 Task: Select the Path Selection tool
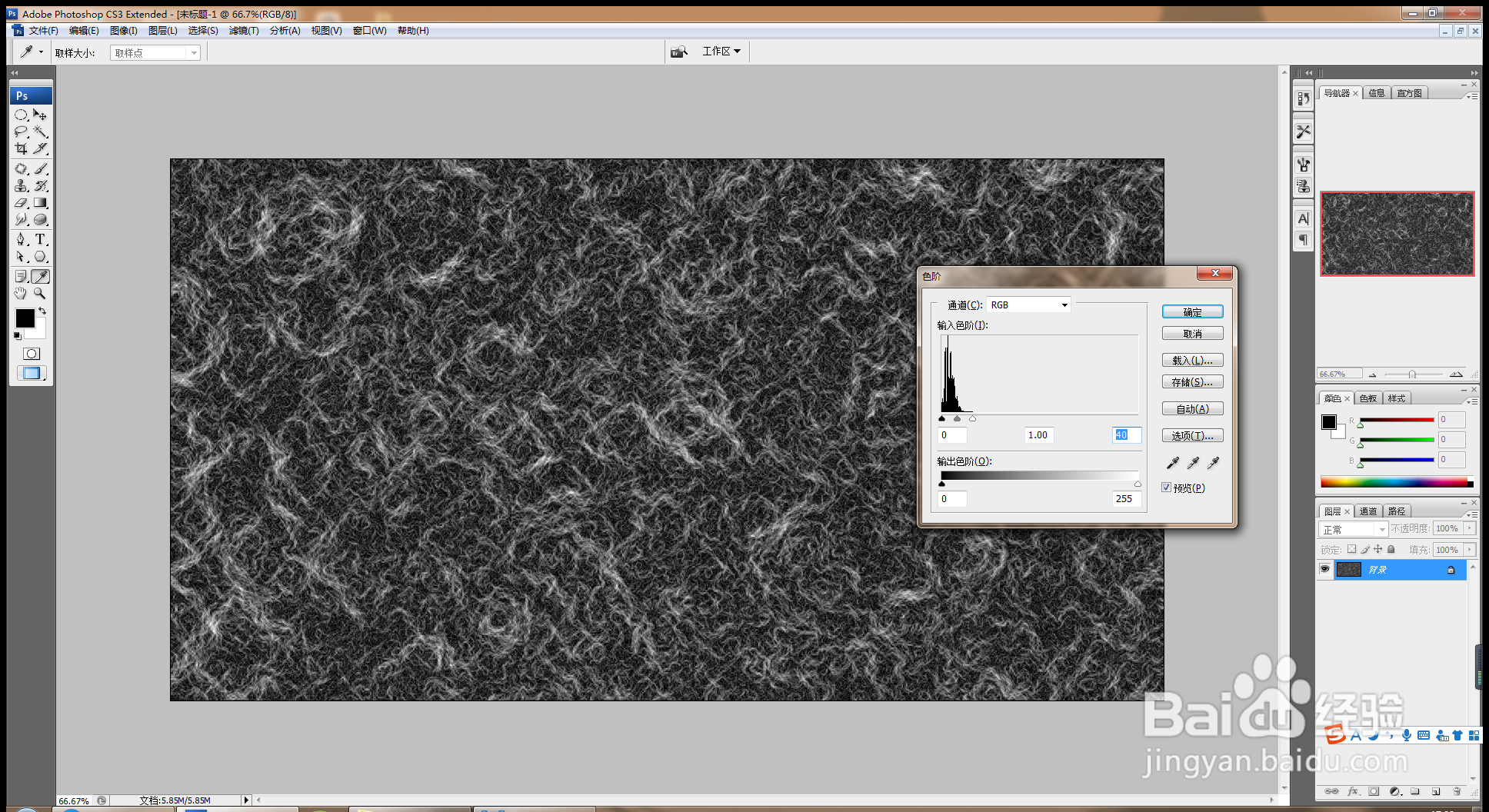pos(22,257)
